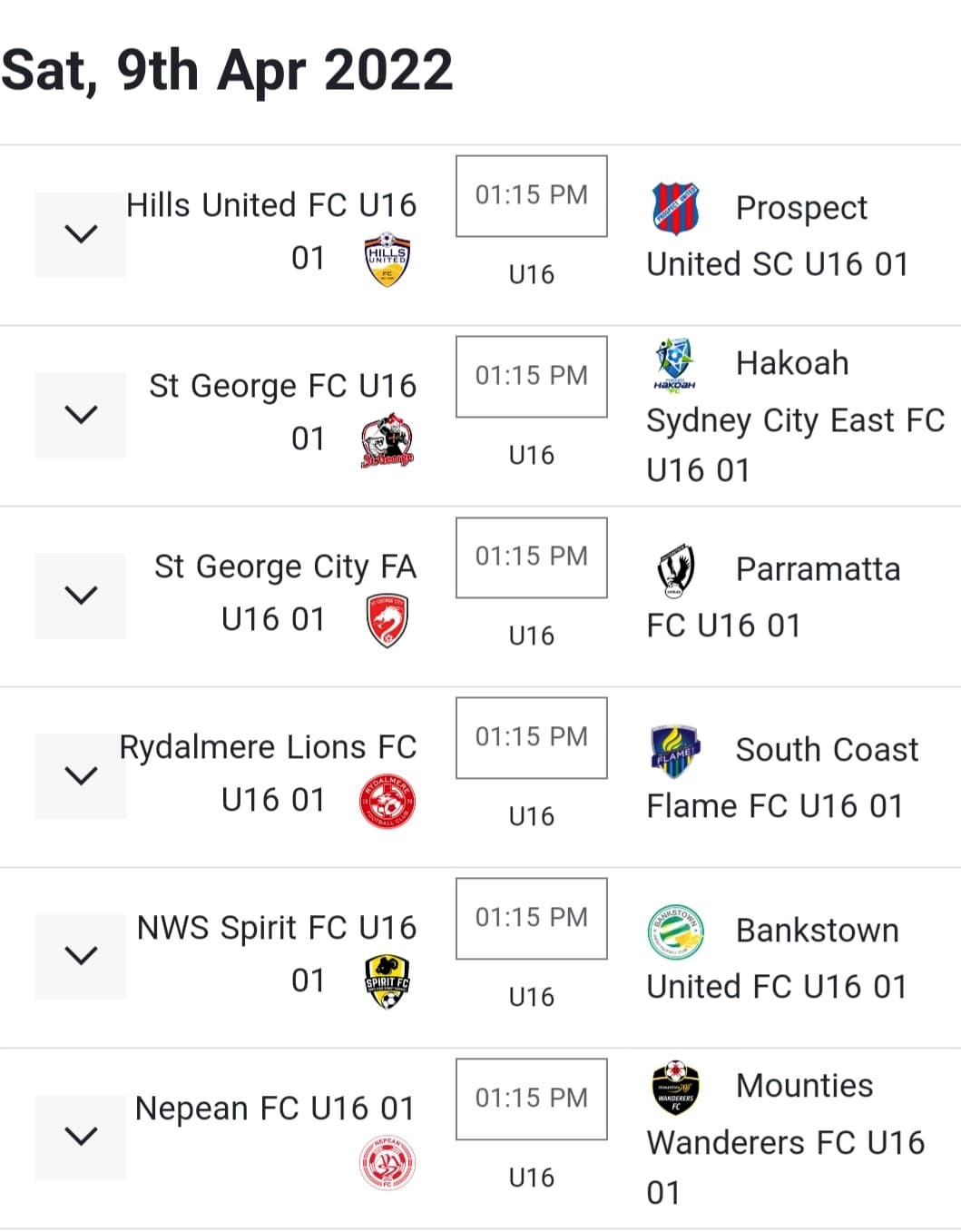Expand the St George FC vs Hakoah fixture
961x1232 pixels.
[80, 414]
